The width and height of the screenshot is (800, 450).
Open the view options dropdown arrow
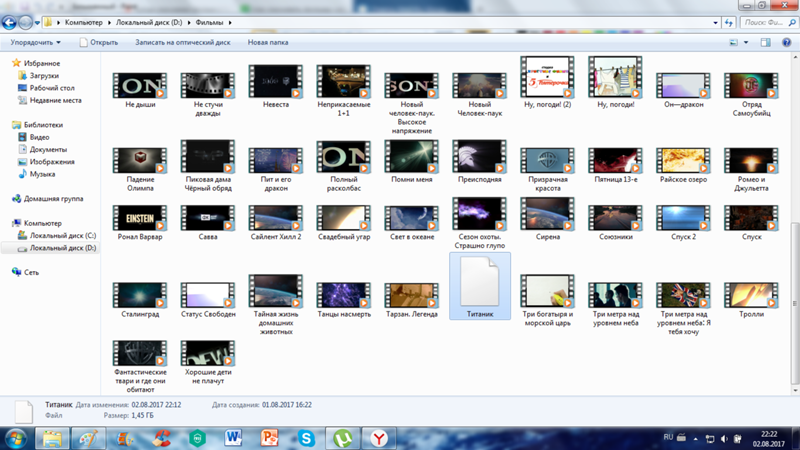click(746, 42)
